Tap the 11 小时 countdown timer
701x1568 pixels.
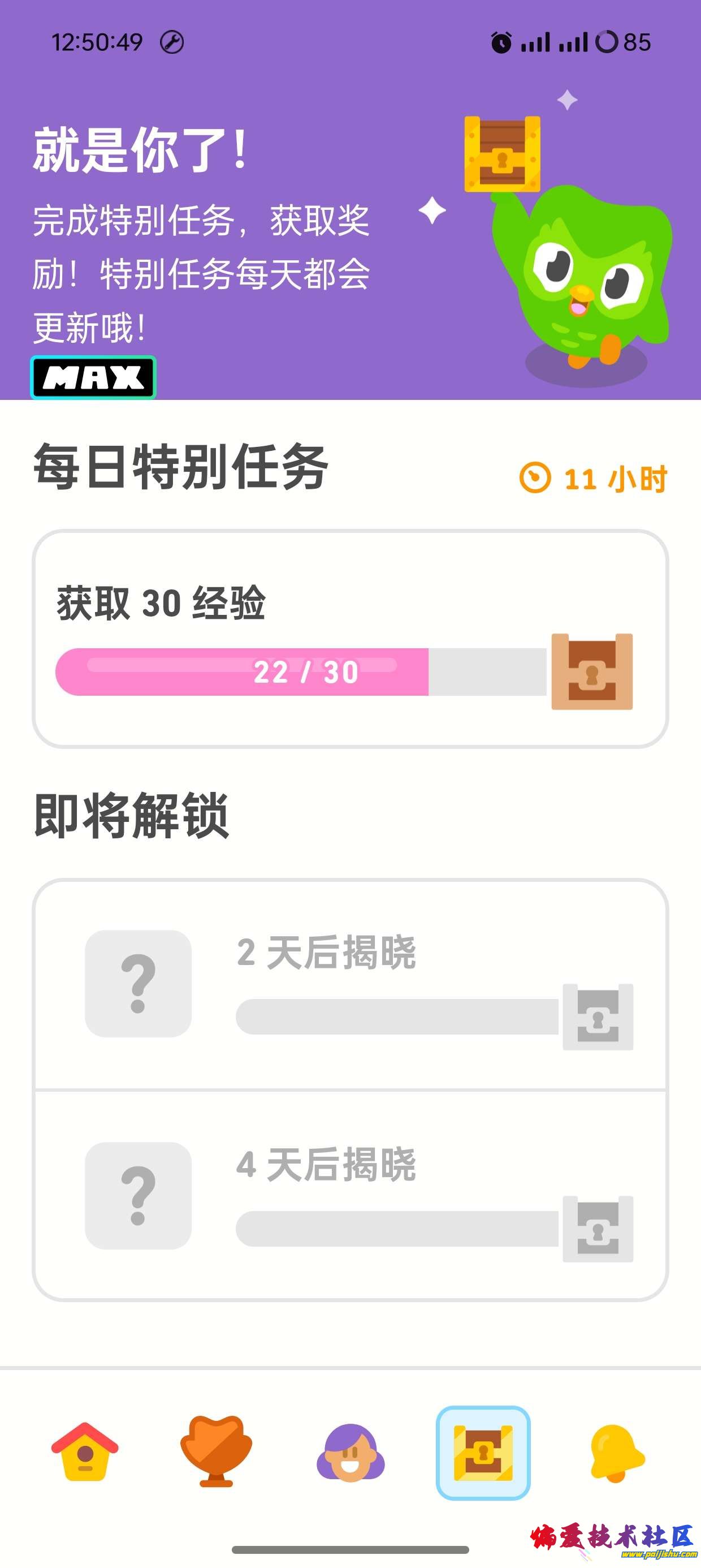pos(594,479)
